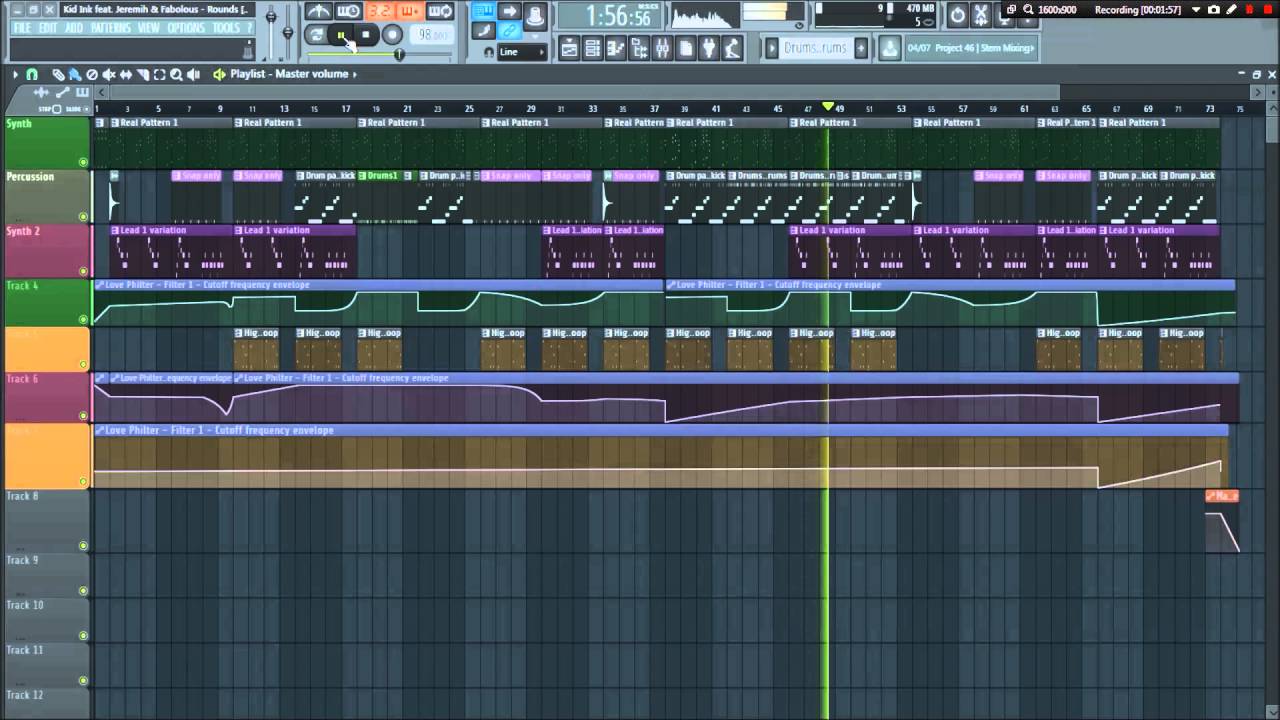Mute Track 9 using its green light
1280x720 pixels.
[83, 591]
